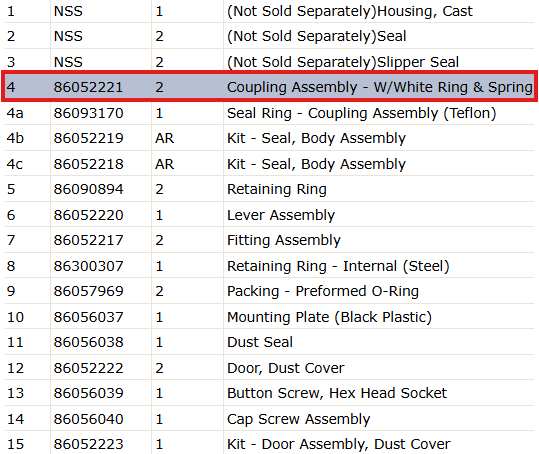Click the Fitting Assembly description
Viewport: 539px width, 454px height.
(284, 240)
